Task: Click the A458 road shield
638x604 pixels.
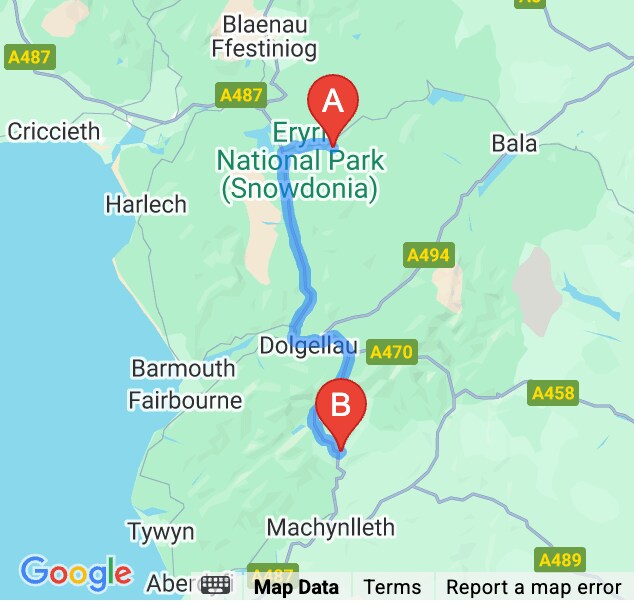Action: point(553,393)
